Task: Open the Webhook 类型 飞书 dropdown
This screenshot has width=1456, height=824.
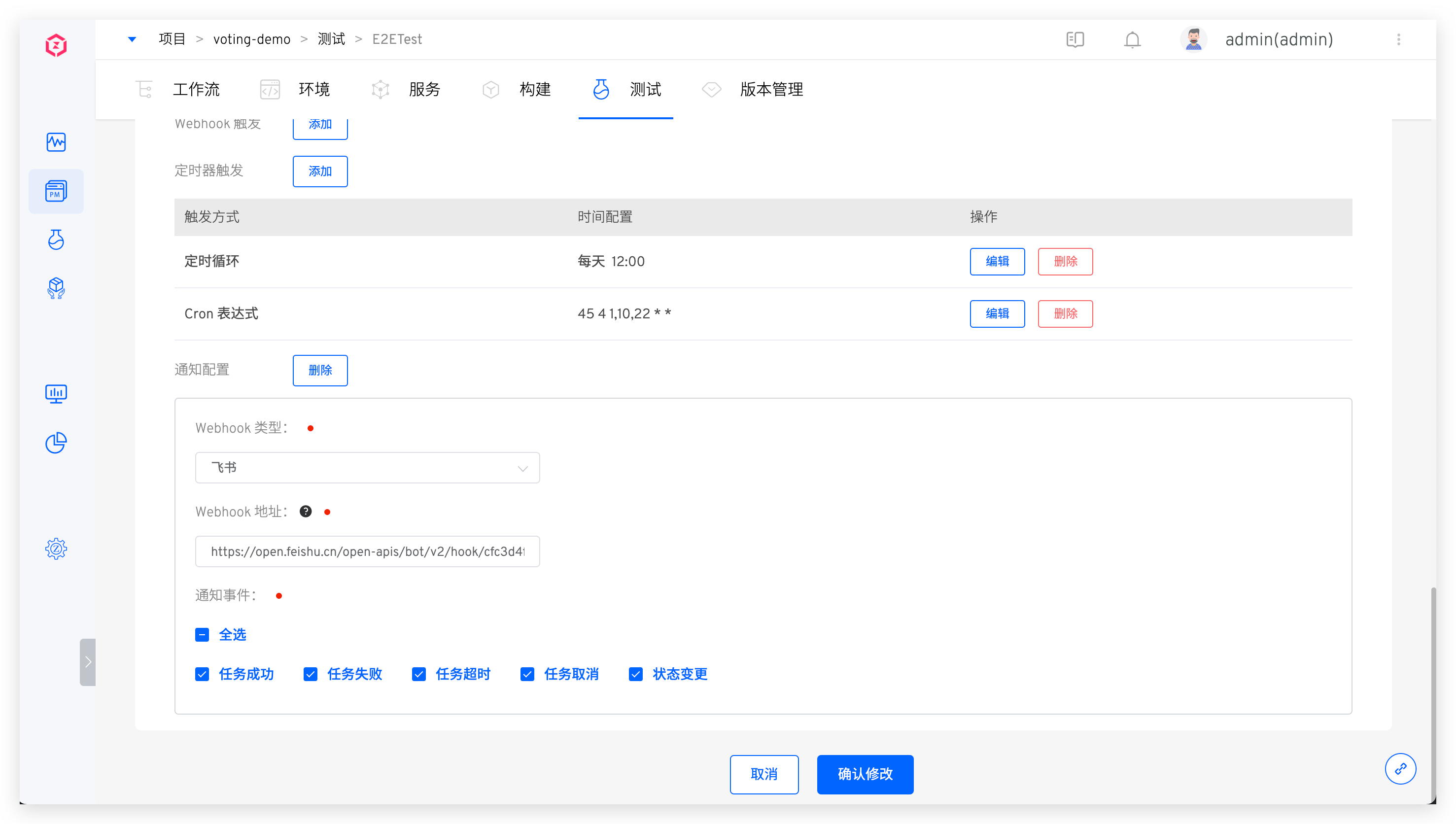Action: click(x=367, y=468)
